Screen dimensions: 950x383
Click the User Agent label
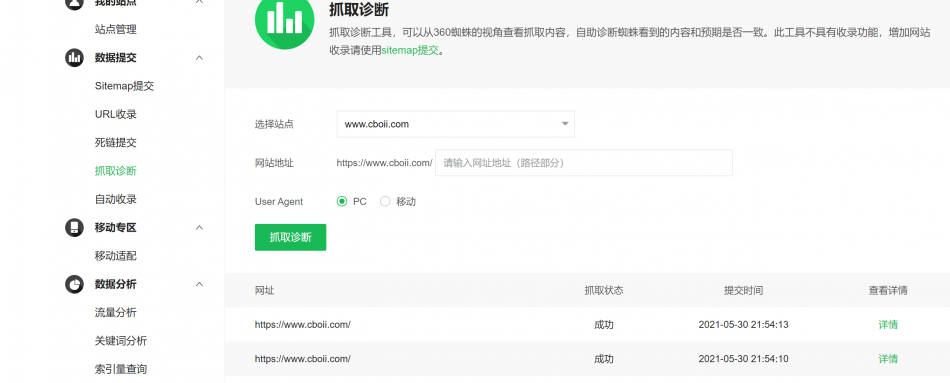tap(279, 202)
